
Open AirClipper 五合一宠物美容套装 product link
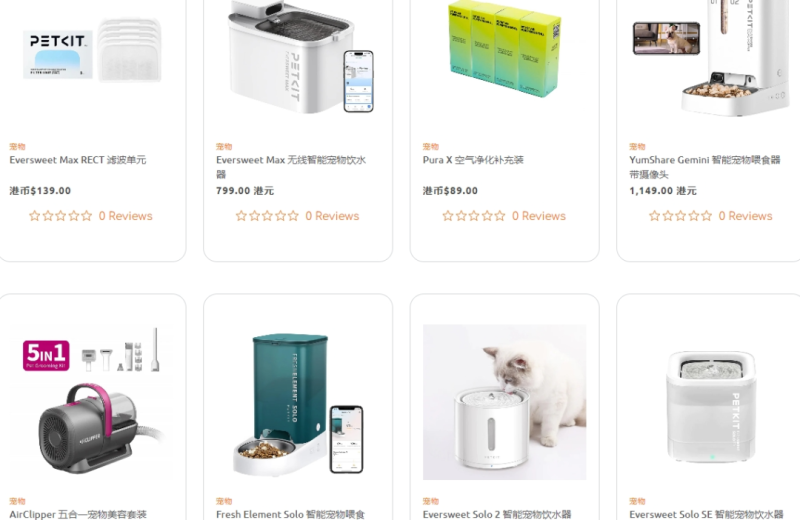click(78, 514)
